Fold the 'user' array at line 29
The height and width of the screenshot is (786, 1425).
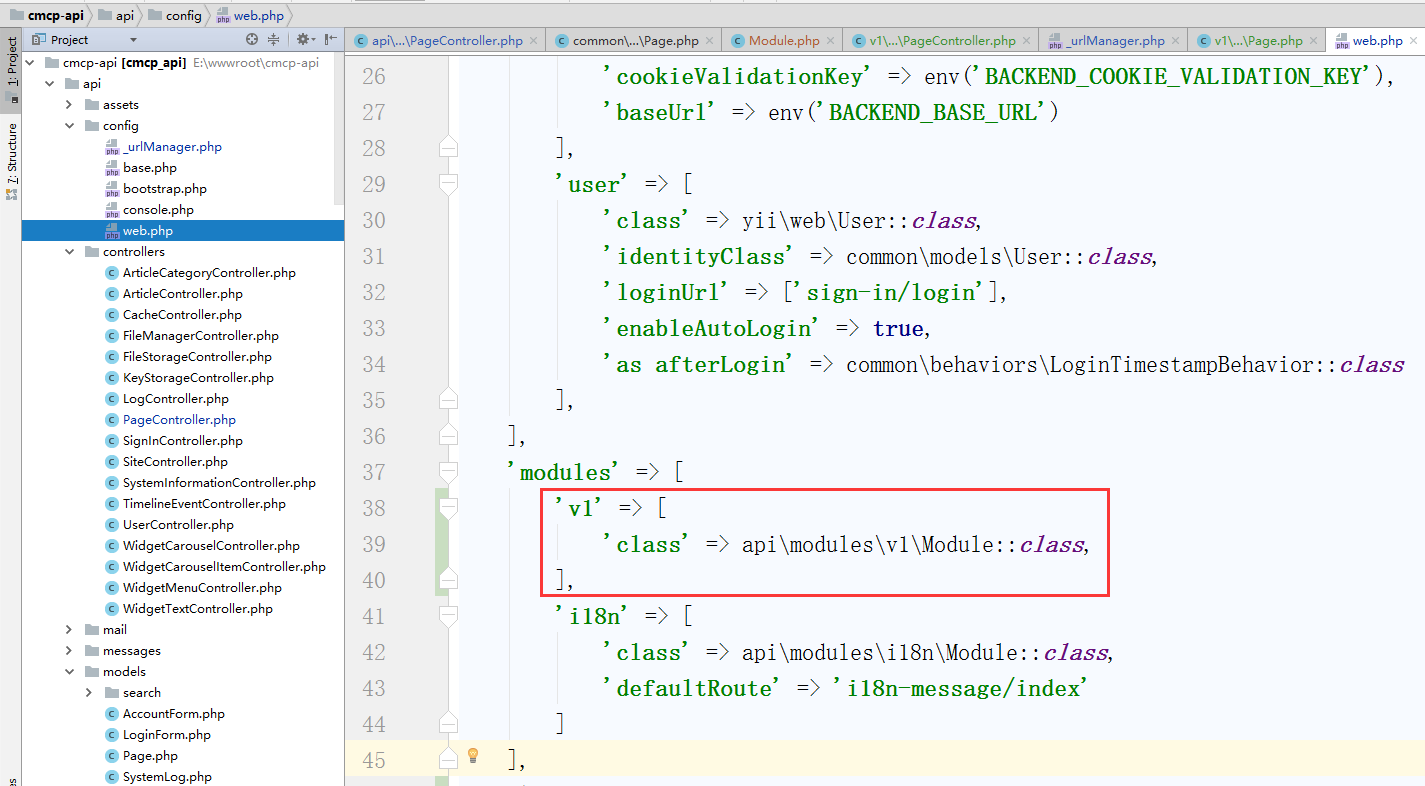[448, 184]
